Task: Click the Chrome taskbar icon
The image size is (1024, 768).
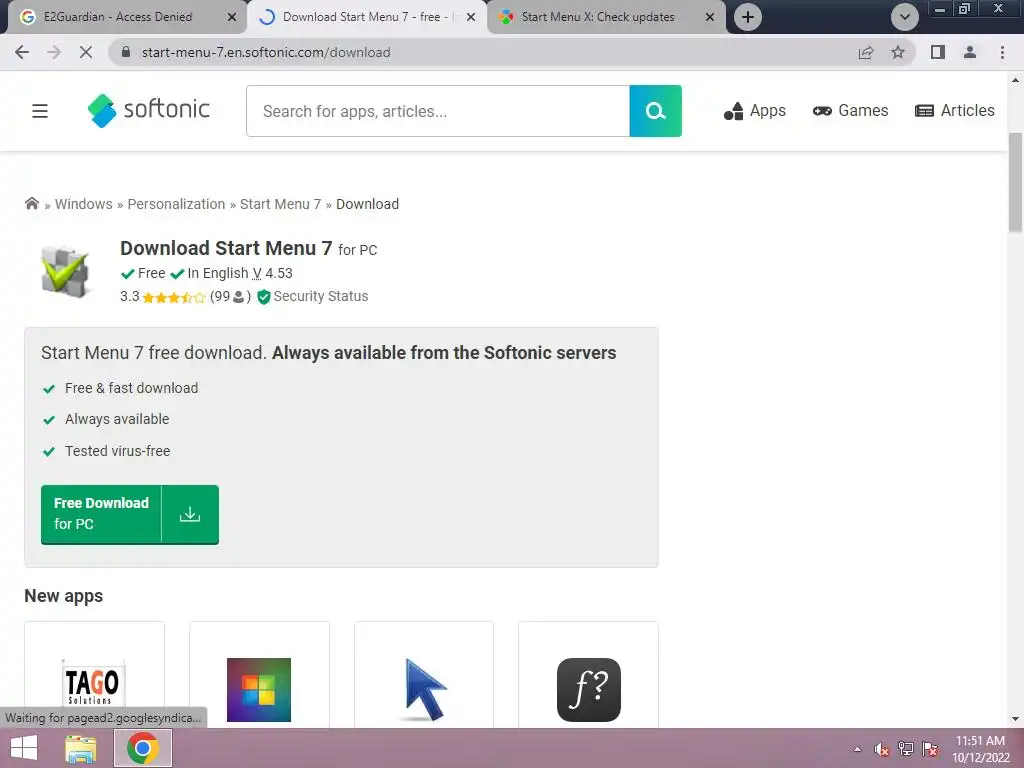Action: pyautogui.click(x=143, y=748)
